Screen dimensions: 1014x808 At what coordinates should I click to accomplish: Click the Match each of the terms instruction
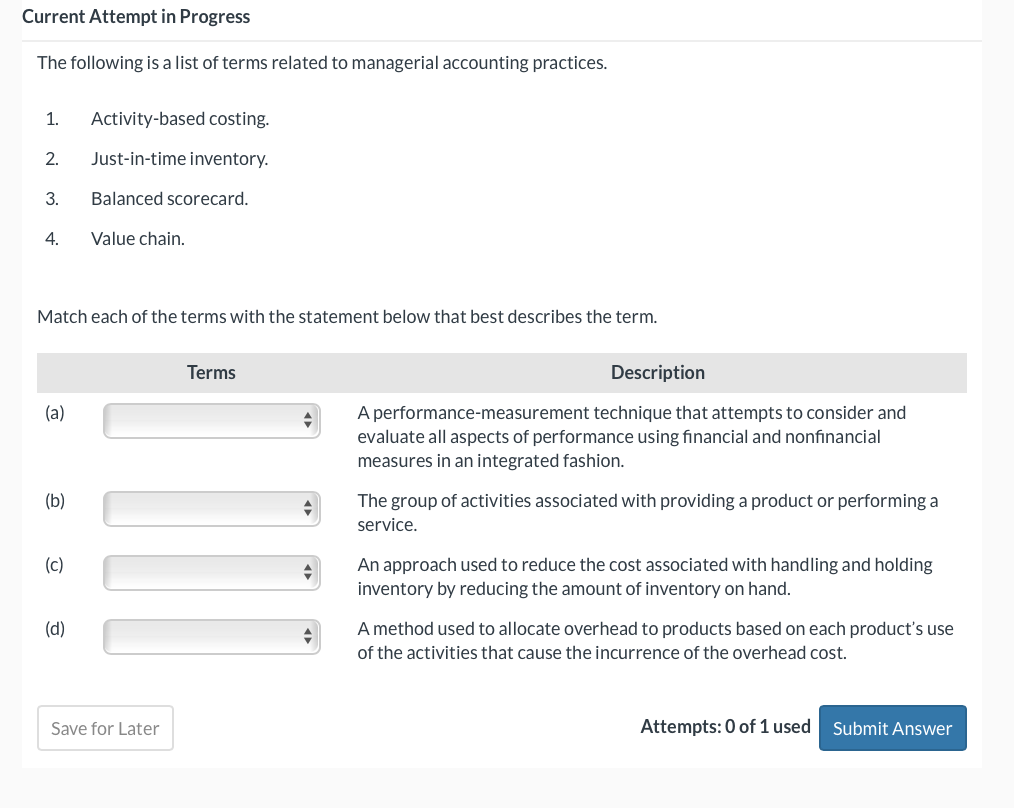pos(347,317)
